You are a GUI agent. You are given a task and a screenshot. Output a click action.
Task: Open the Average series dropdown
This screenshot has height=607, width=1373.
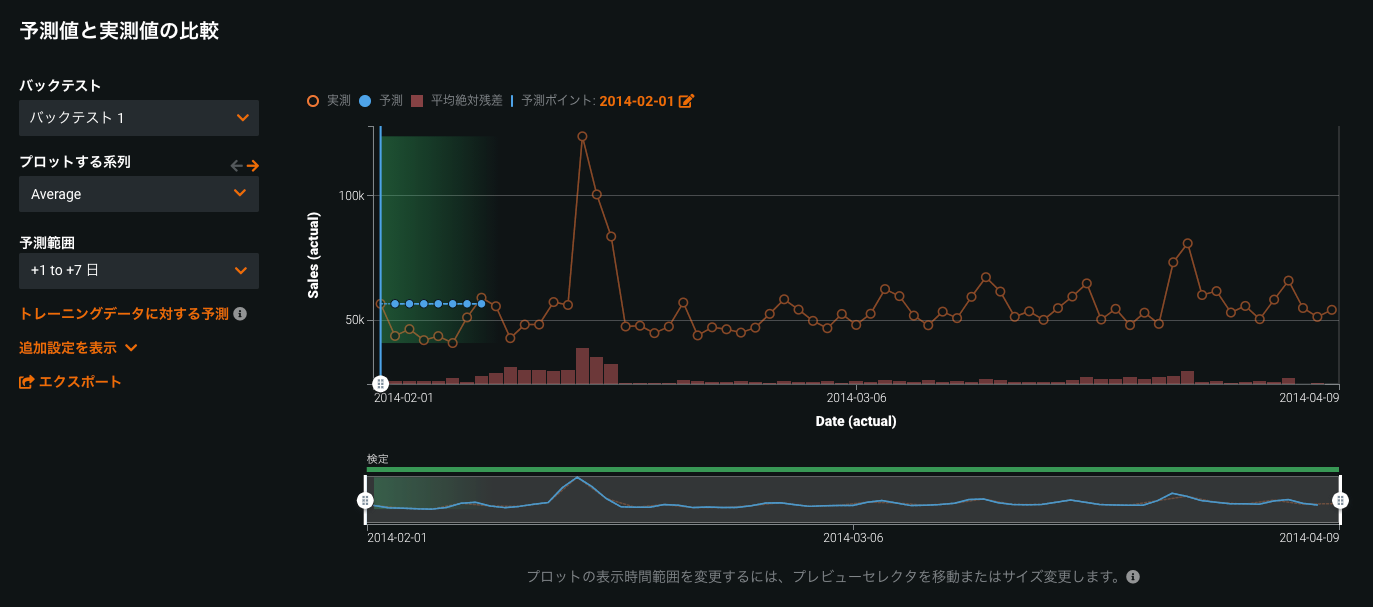139,194
